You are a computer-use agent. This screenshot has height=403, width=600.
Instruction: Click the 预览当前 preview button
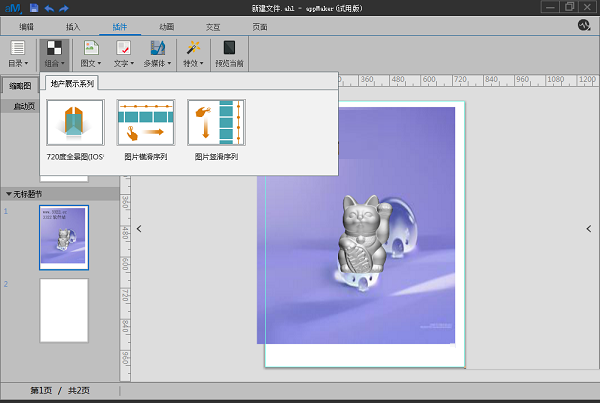point(229,53)
